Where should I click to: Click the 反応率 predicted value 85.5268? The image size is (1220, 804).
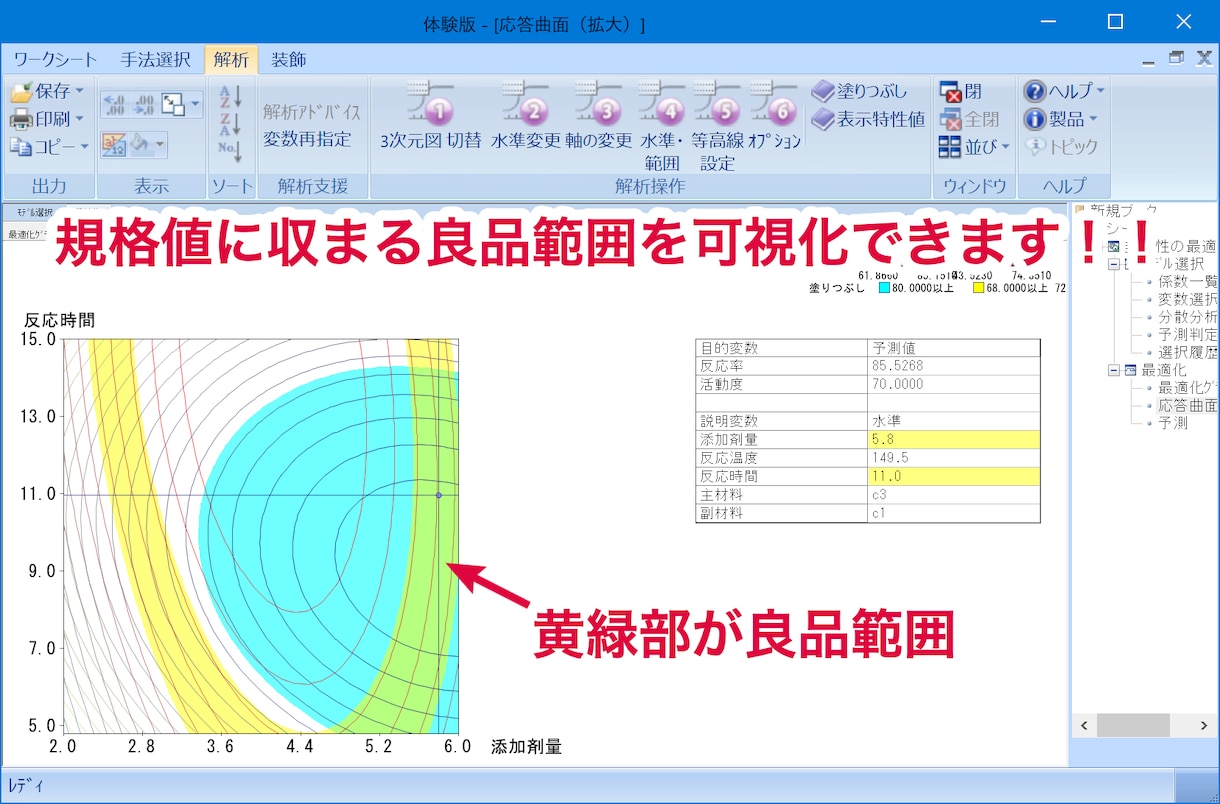pos(953,366)
